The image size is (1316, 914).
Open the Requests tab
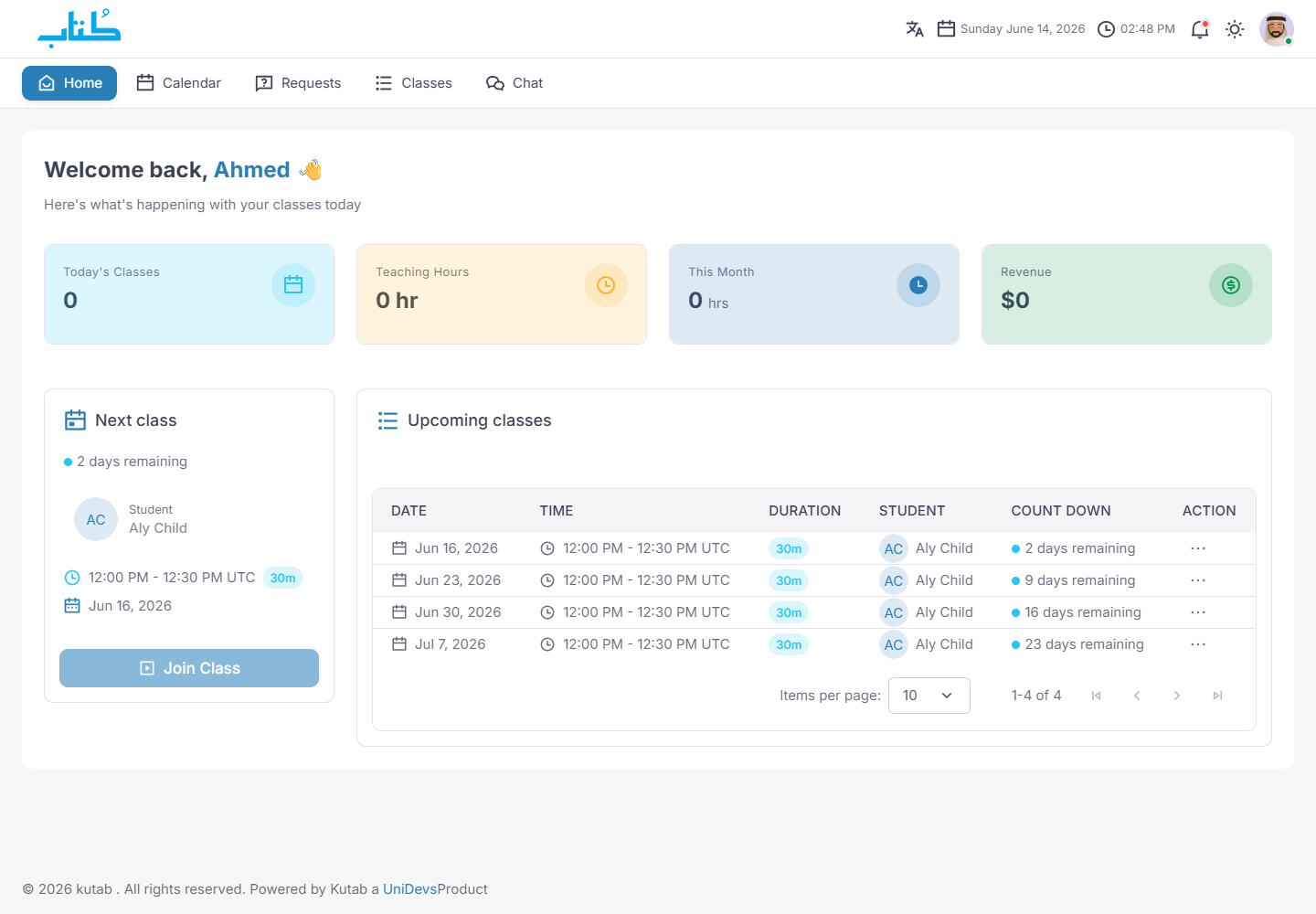(x=298, y=83)
